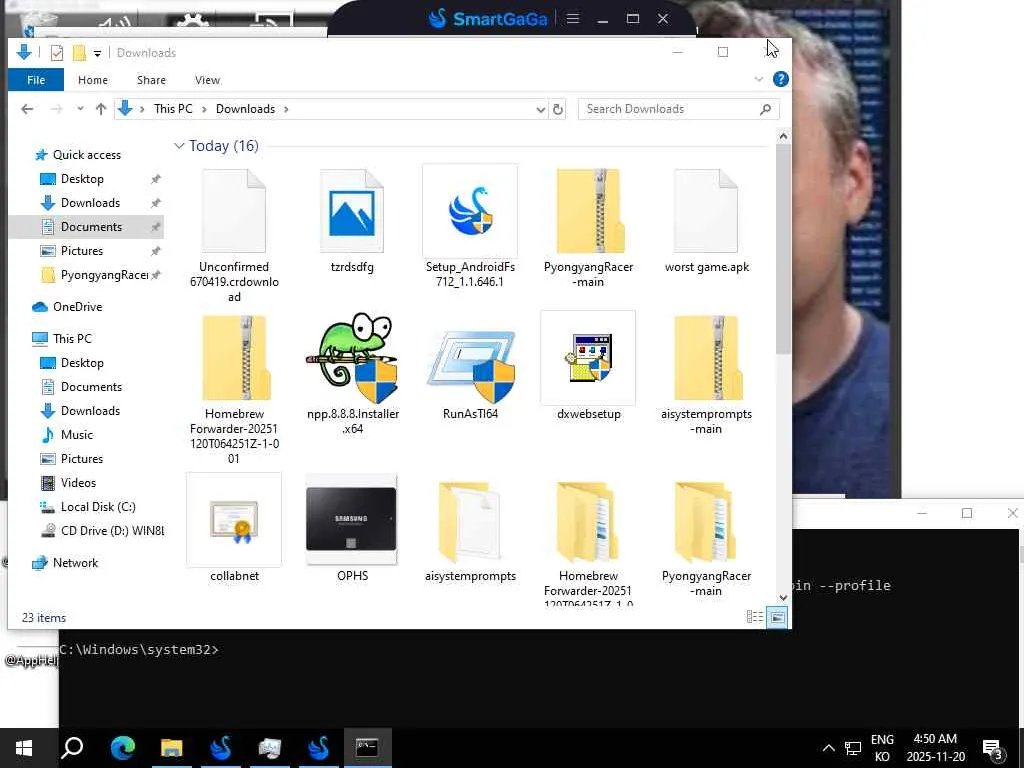Go up one folder level
This screenshot has width=1024, height=768.
pyautogui.click(x=101, y=109)
